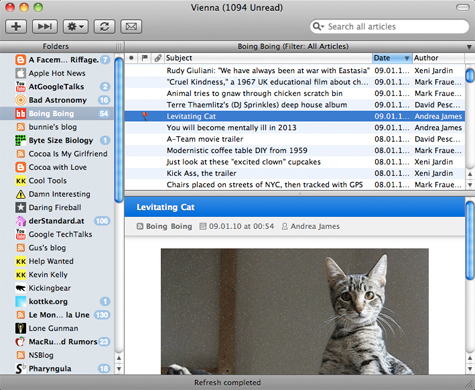Screen dimensions: 475x390
Task: Select Kickingbear bear icon feed
Action: click(21, 288)
